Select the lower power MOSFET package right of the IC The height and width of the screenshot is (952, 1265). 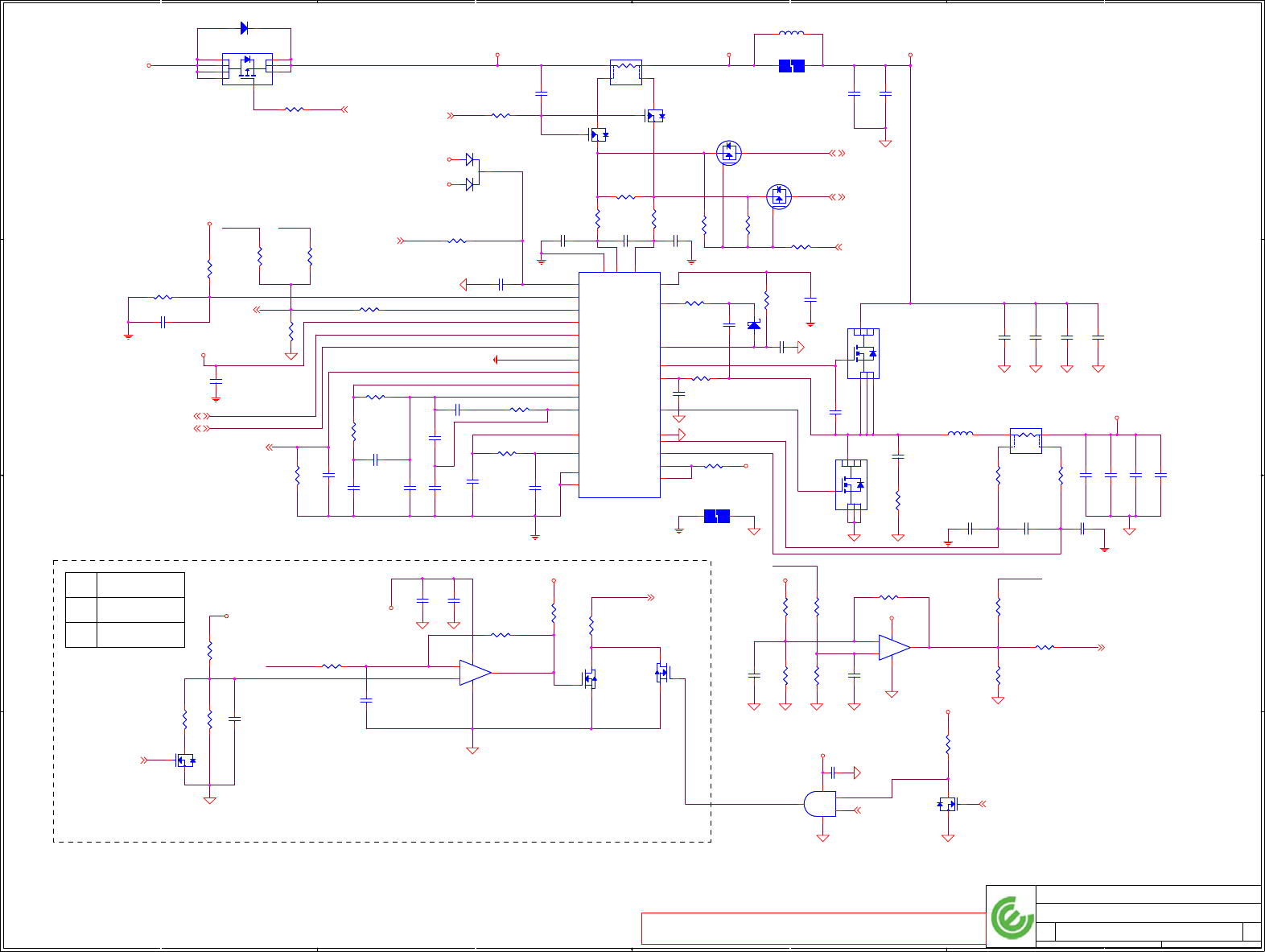pyautogui.click(x=851, y=484)
